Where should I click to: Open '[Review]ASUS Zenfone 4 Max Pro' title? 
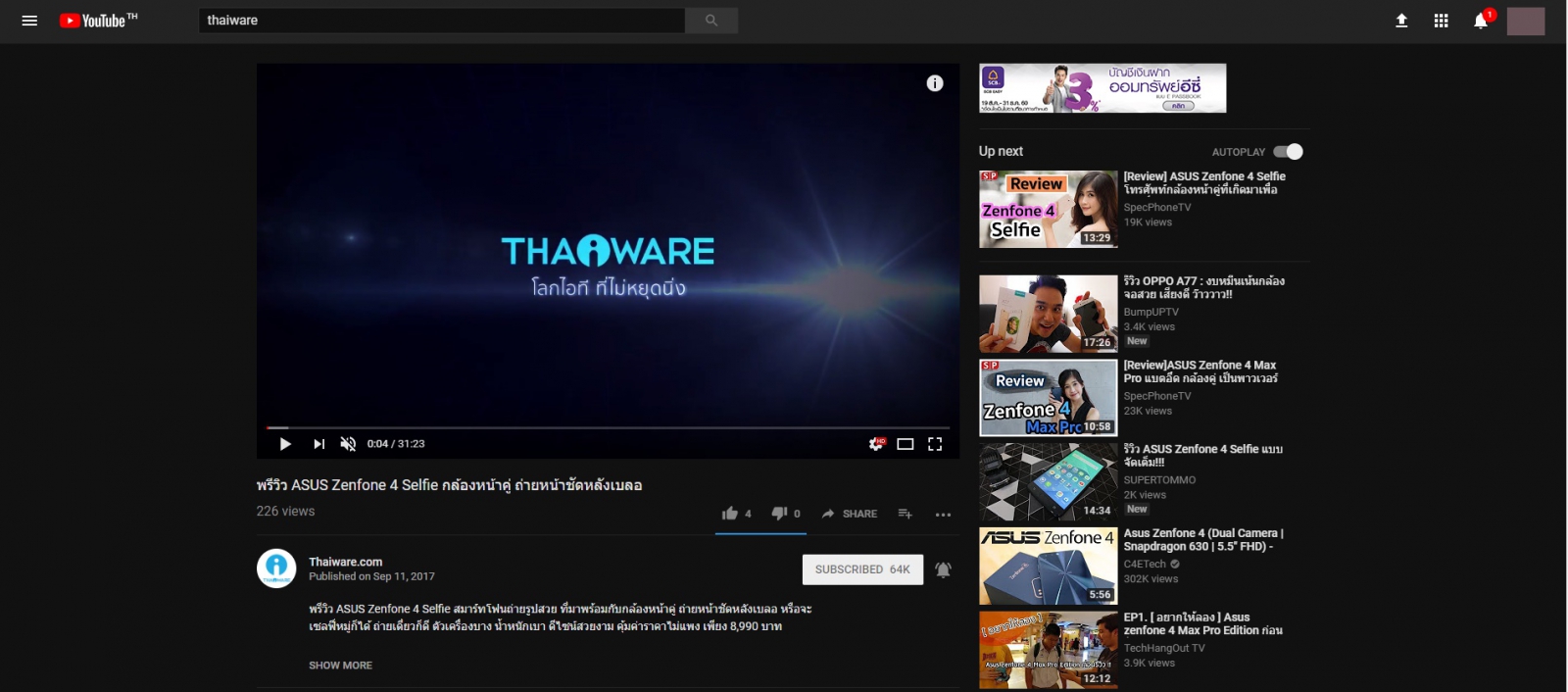(1200, 371)
